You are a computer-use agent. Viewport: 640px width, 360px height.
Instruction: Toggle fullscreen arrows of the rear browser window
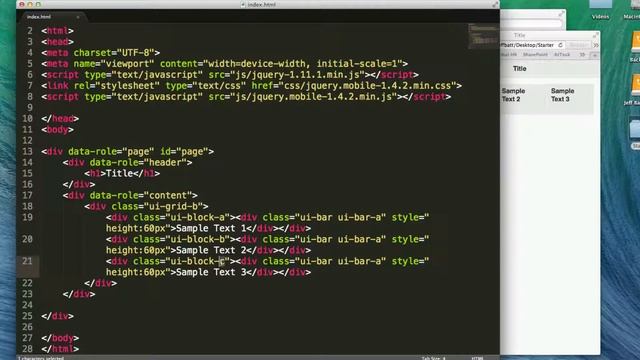click(x=561, y=14)
